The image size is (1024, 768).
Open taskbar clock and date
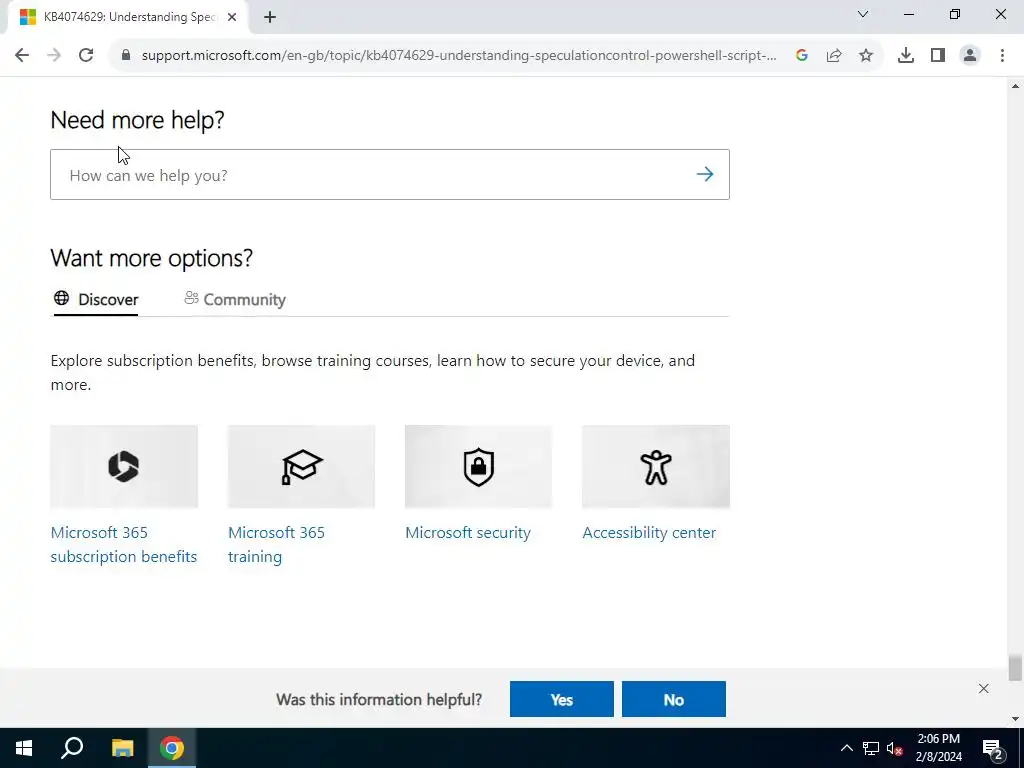point(938,748)
